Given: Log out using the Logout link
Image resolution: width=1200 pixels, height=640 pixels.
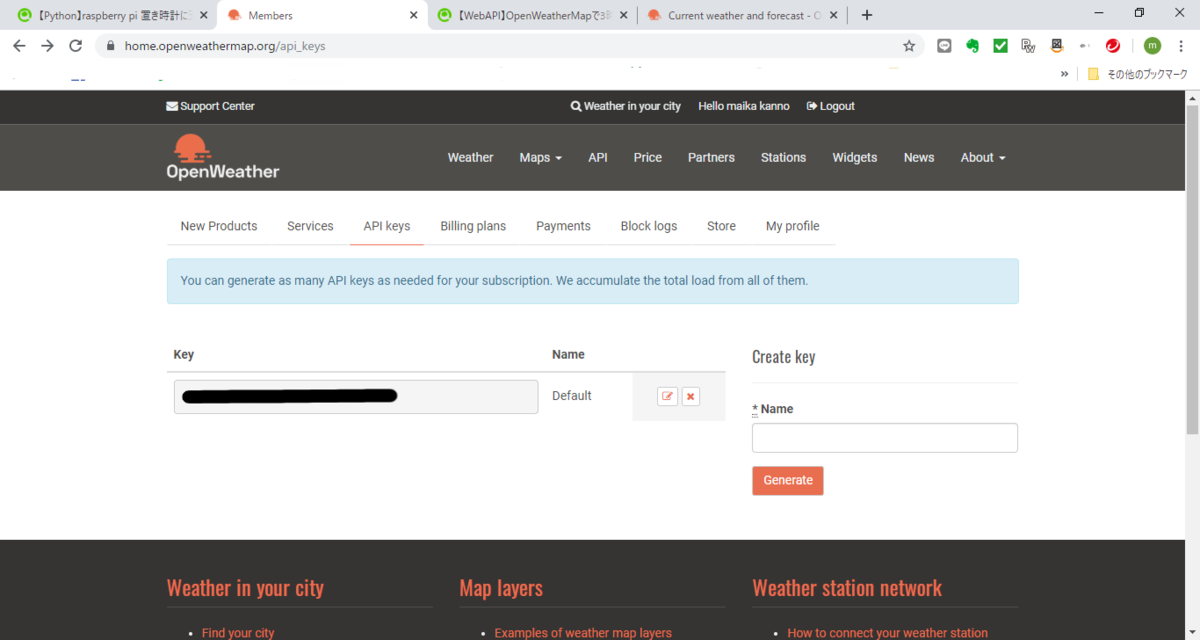Looking at the screenshot, I should [831, 106].
